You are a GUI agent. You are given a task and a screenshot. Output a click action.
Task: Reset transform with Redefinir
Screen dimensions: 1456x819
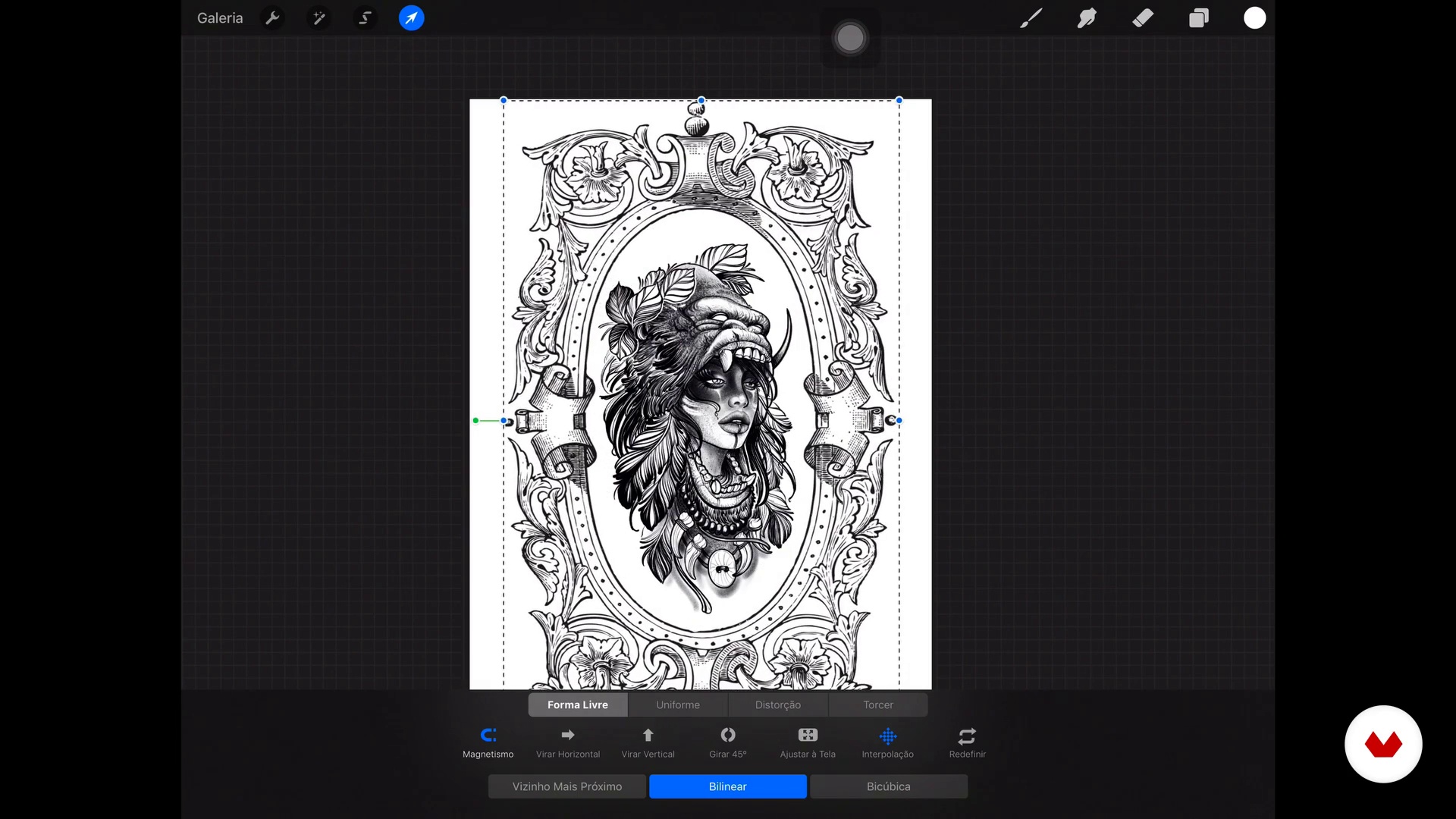pos(968,743)
